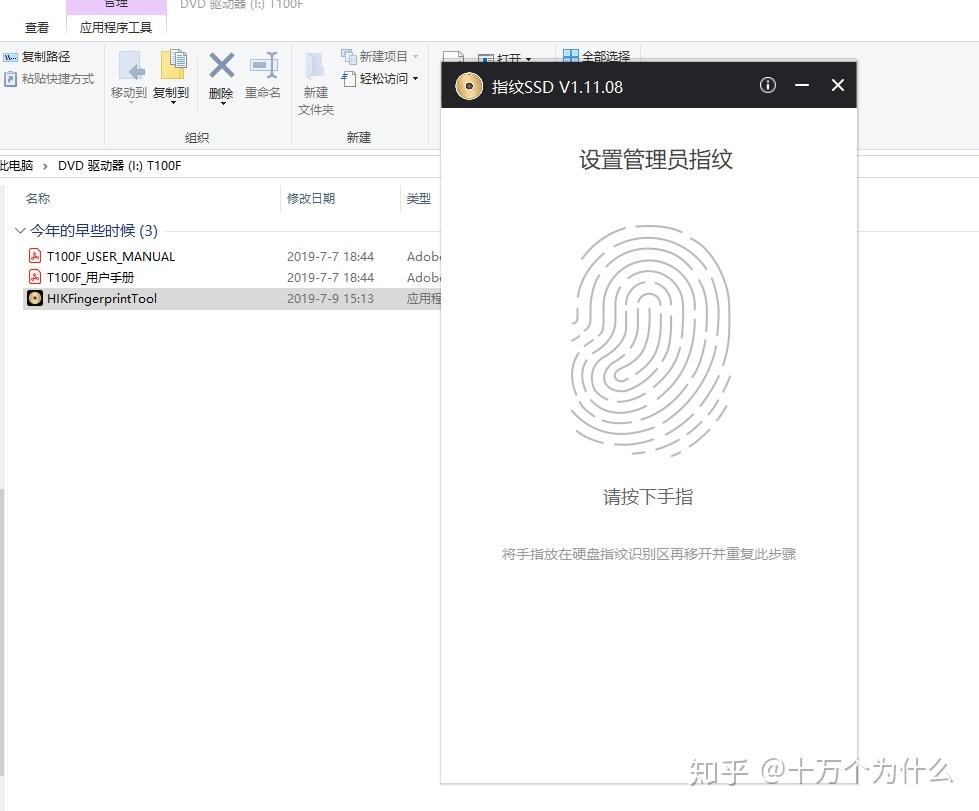Click the Copy to (复制到) icon

point(173,65)
